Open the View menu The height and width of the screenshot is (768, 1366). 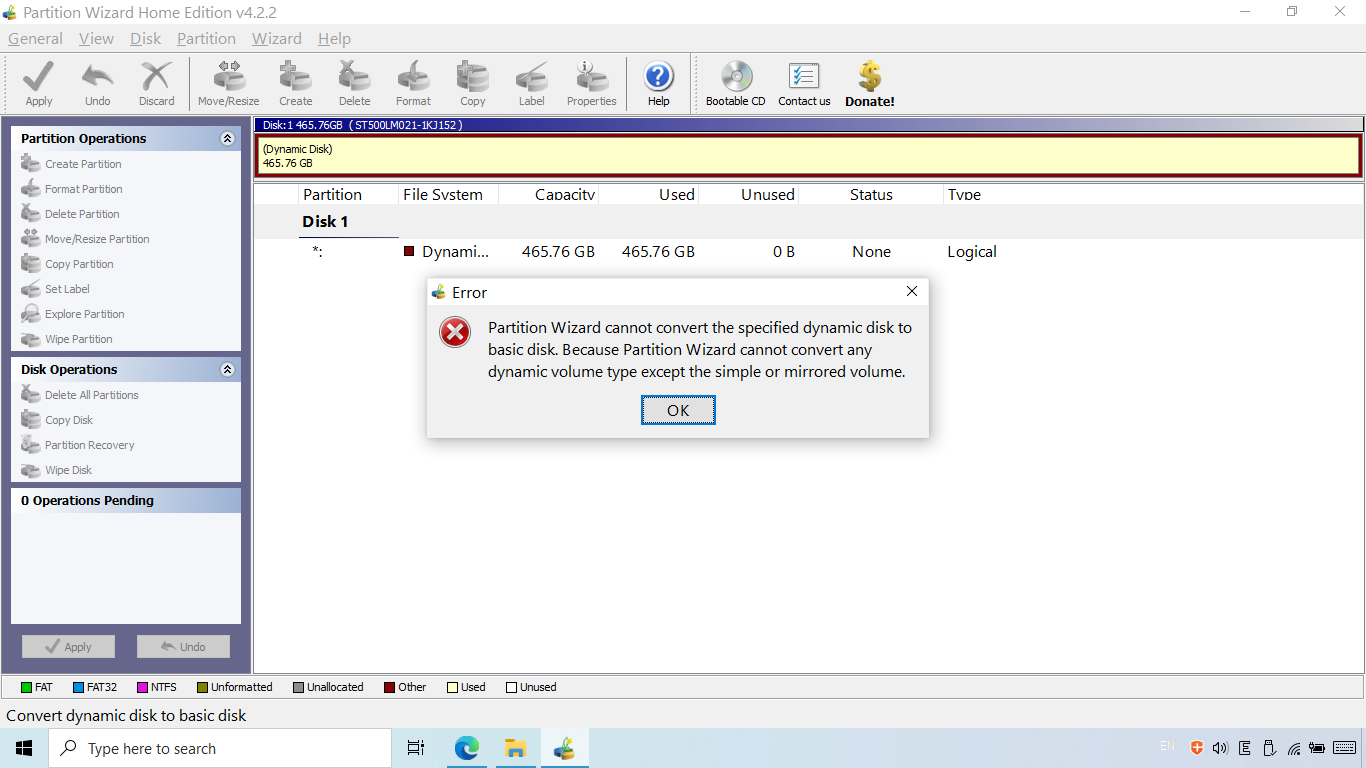pyautogui.click(x=96, y=39)
